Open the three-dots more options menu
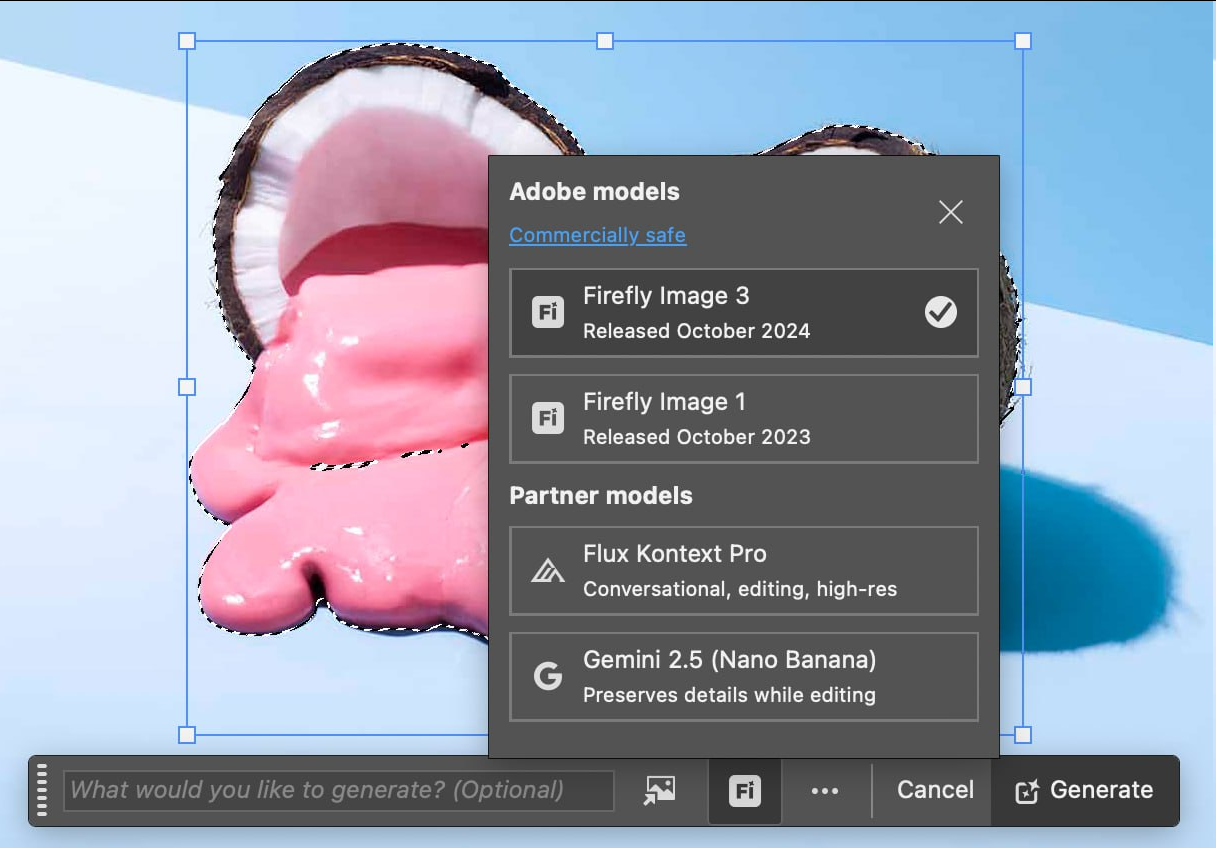 [x=825, y=791]
